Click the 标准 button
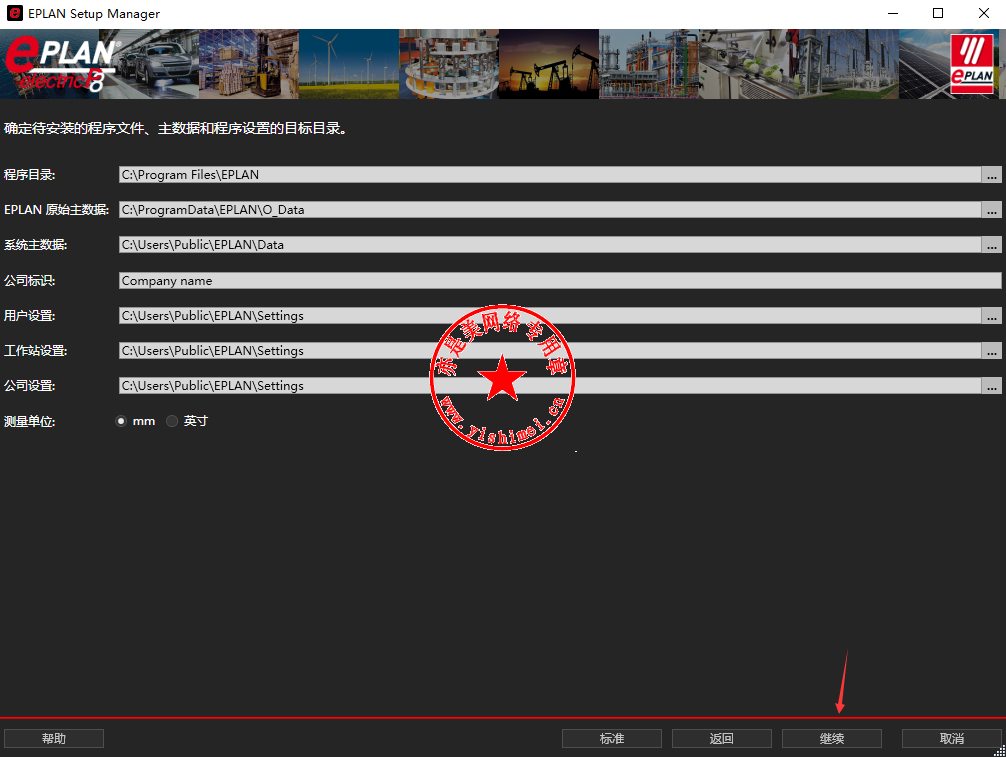The height and width of the screenshot is (757, 1006). 611,738
